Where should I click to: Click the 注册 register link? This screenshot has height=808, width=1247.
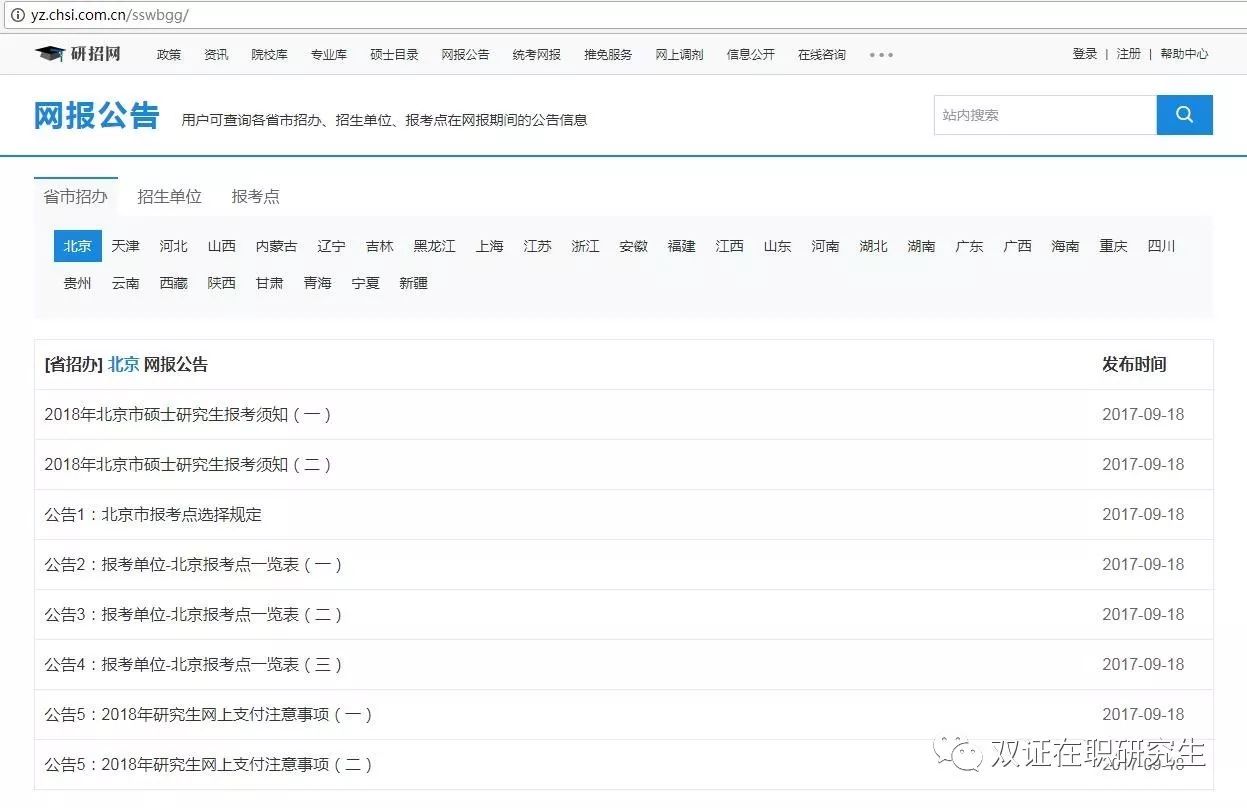pyautogui.click(x=1128, y=54)
